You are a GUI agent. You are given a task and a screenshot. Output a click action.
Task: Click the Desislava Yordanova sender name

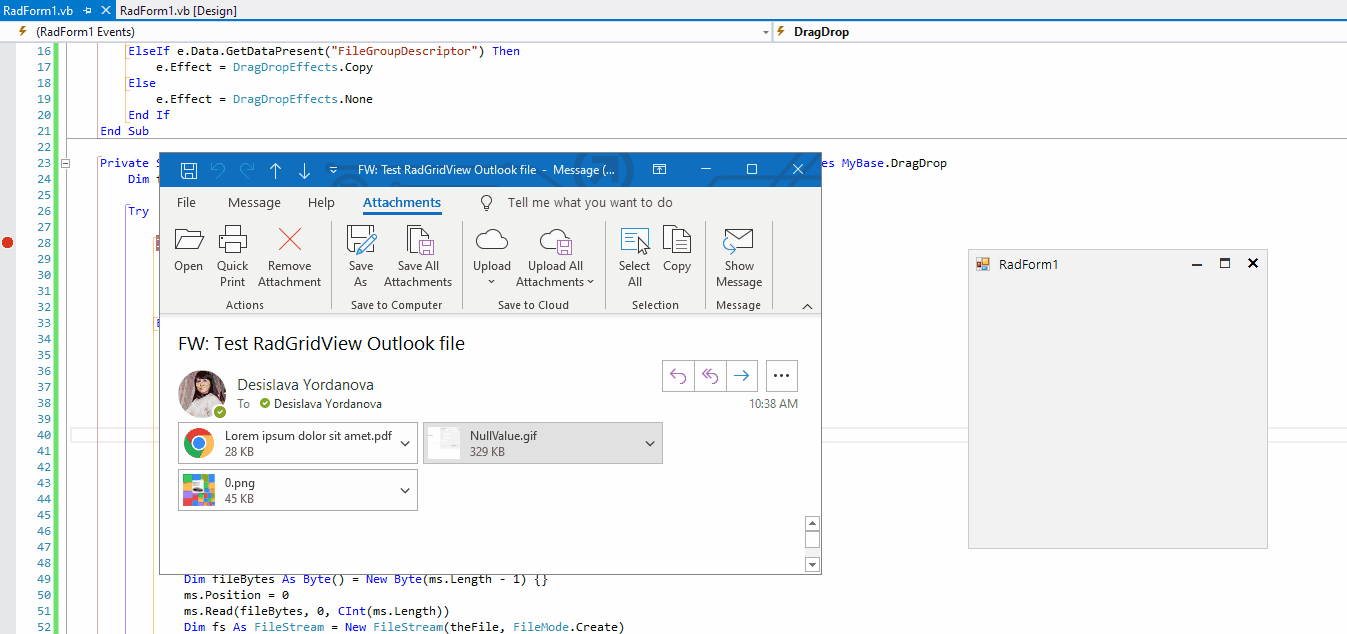(305, 384)
